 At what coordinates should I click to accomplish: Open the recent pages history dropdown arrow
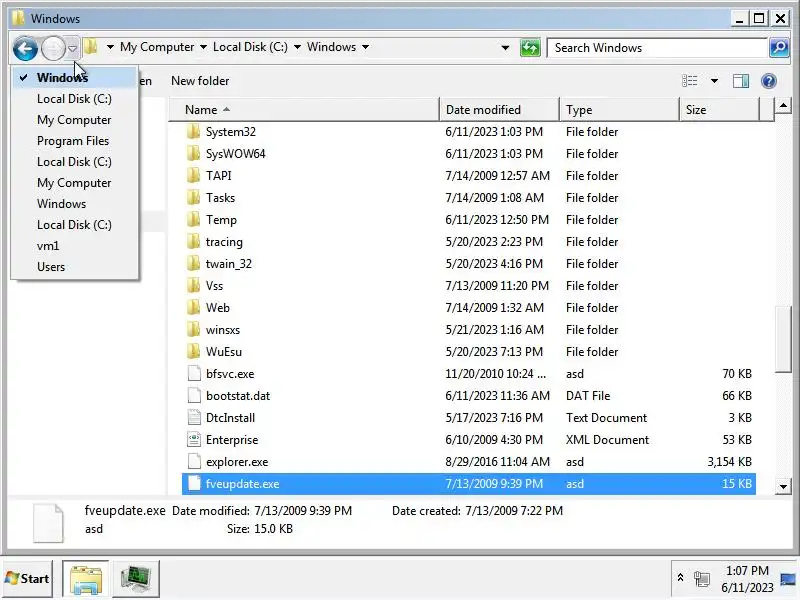coord(73,48)
